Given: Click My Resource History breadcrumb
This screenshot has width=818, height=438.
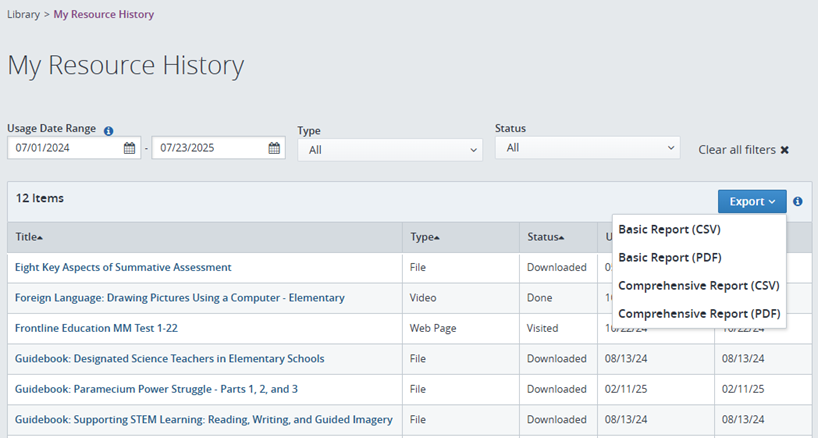Looking at the screenshot, I should (x=104, y=15).
